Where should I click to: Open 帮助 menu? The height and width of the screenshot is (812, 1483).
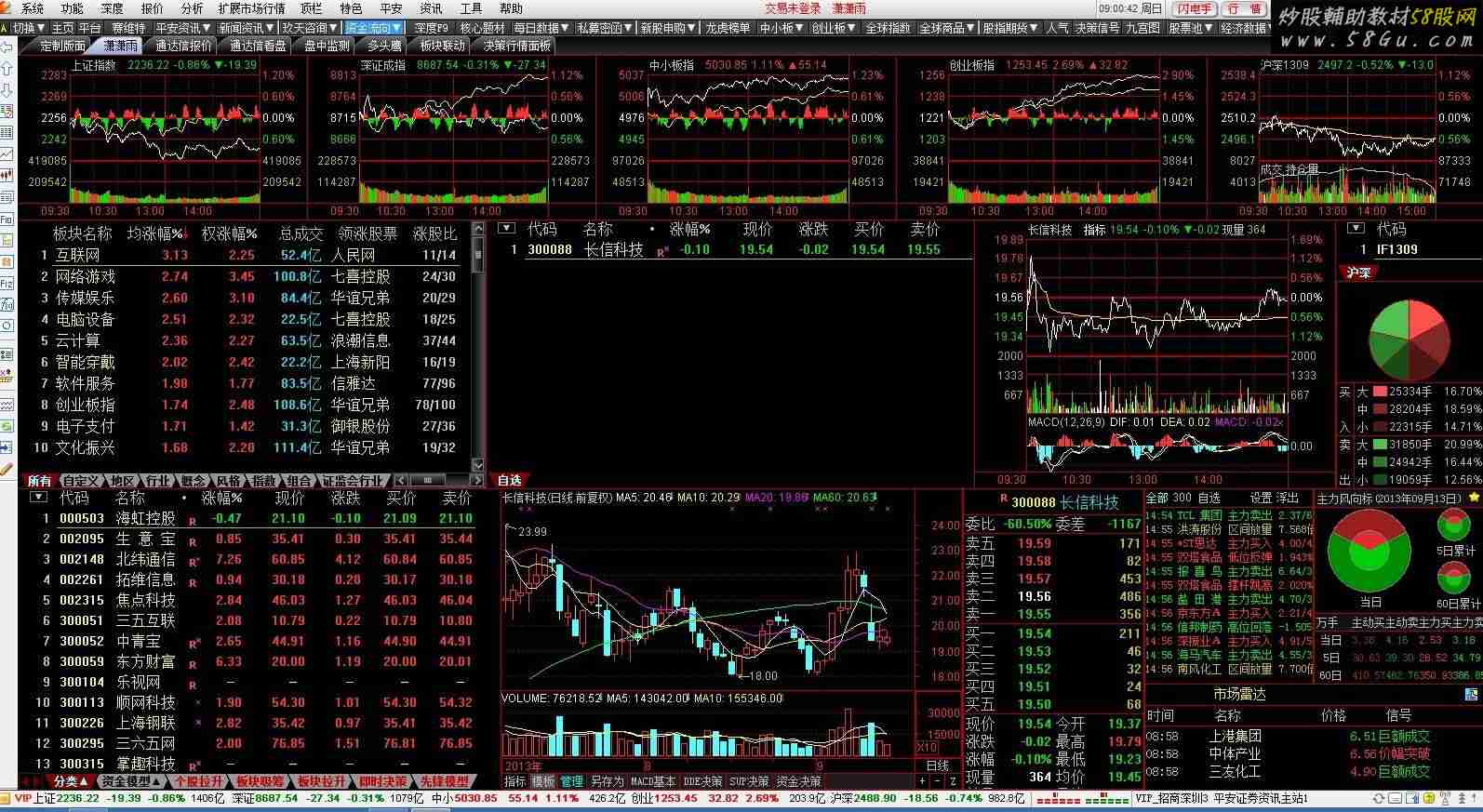click(x=512, y=8)
